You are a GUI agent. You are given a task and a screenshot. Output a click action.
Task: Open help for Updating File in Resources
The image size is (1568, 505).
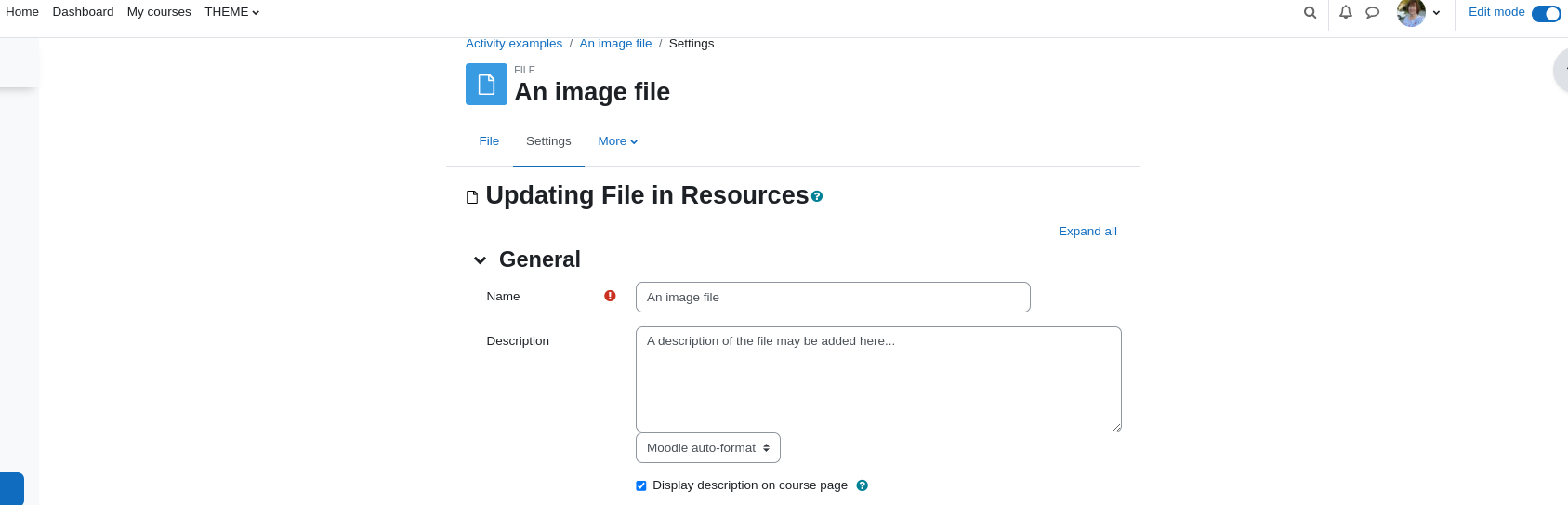pyautogui.click(x=817, y=196)
